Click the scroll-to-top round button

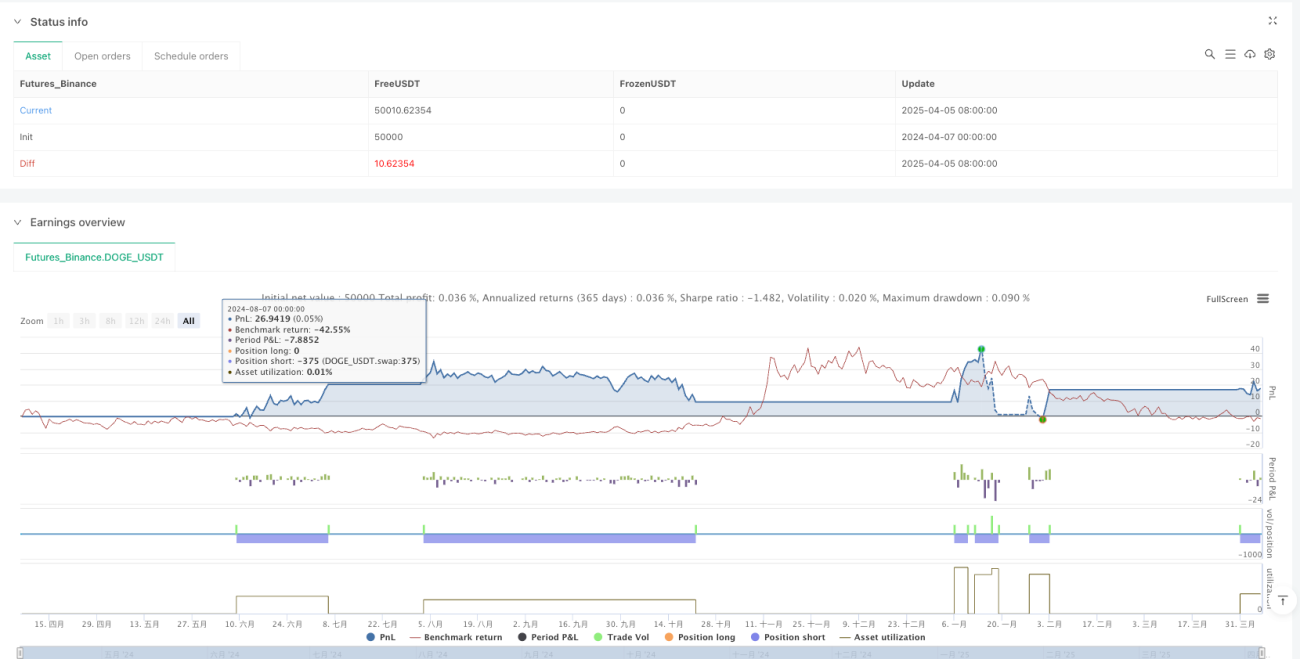click(1282, 601)
